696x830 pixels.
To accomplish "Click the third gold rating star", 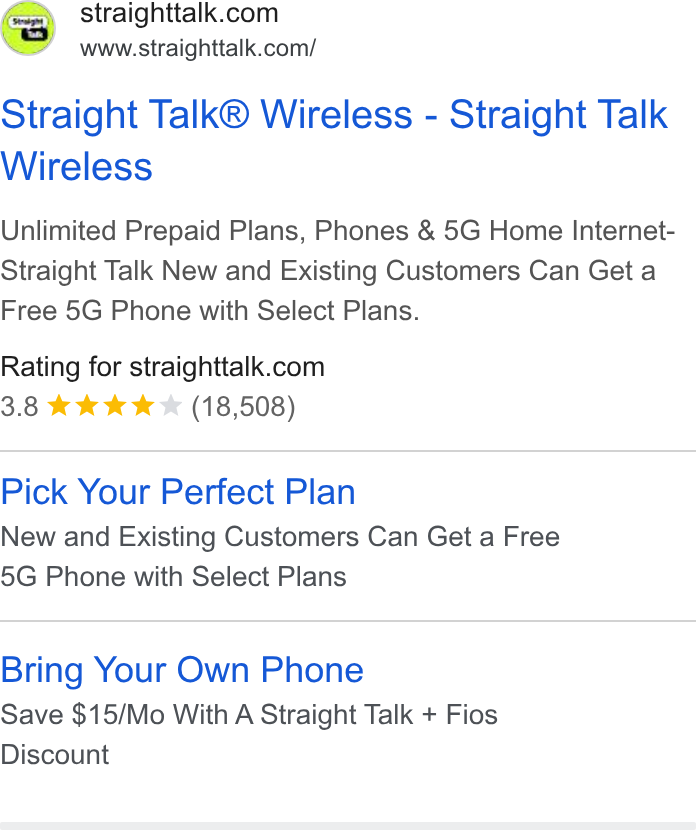I will (115, 407).
